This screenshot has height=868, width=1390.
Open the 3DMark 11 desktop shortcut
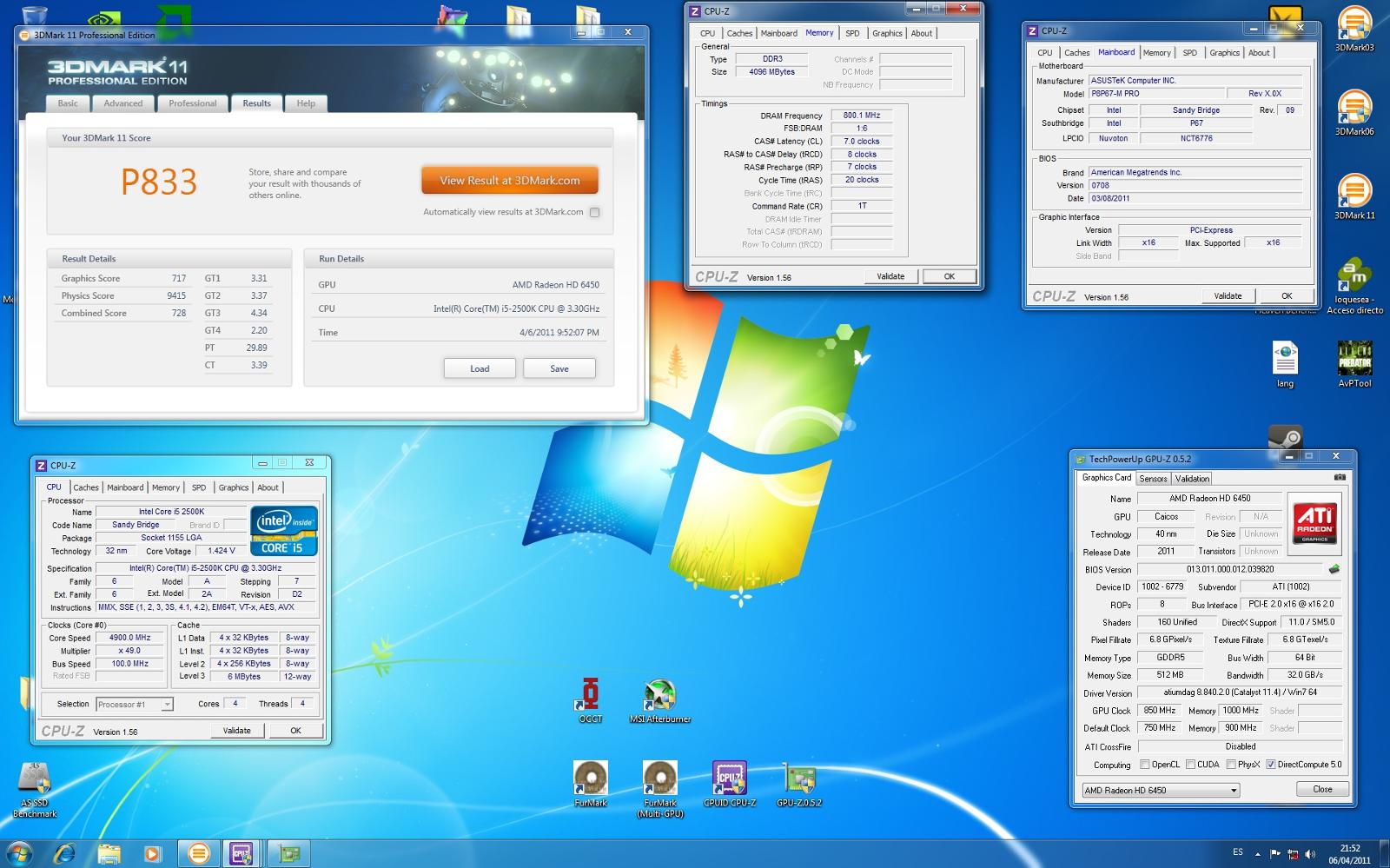point(1354,196)
